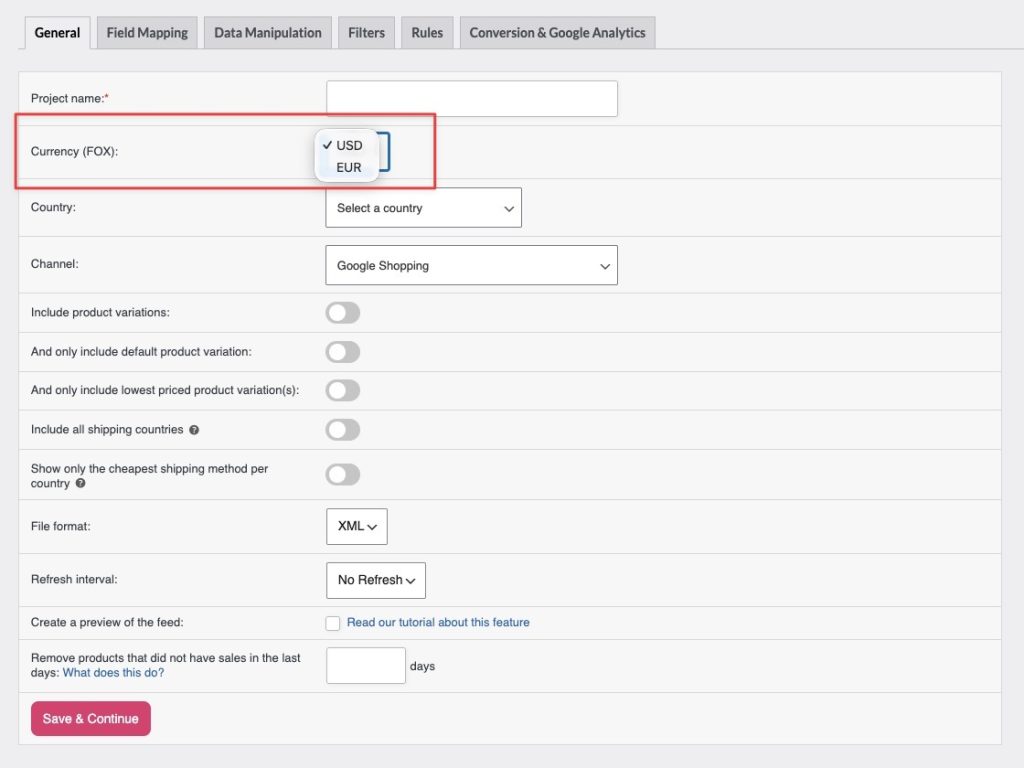This screenshot has height=768, width=1024.
Task: Click the What does this do? link
Action: 114,673
